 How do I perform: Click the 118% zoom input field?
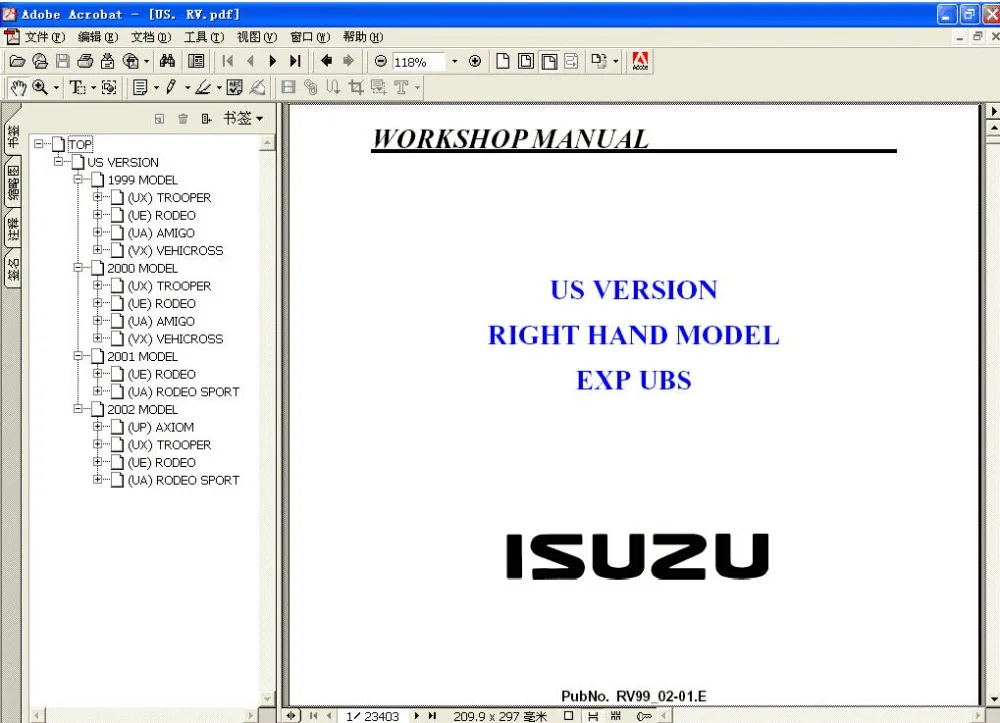tap(418, 62)
